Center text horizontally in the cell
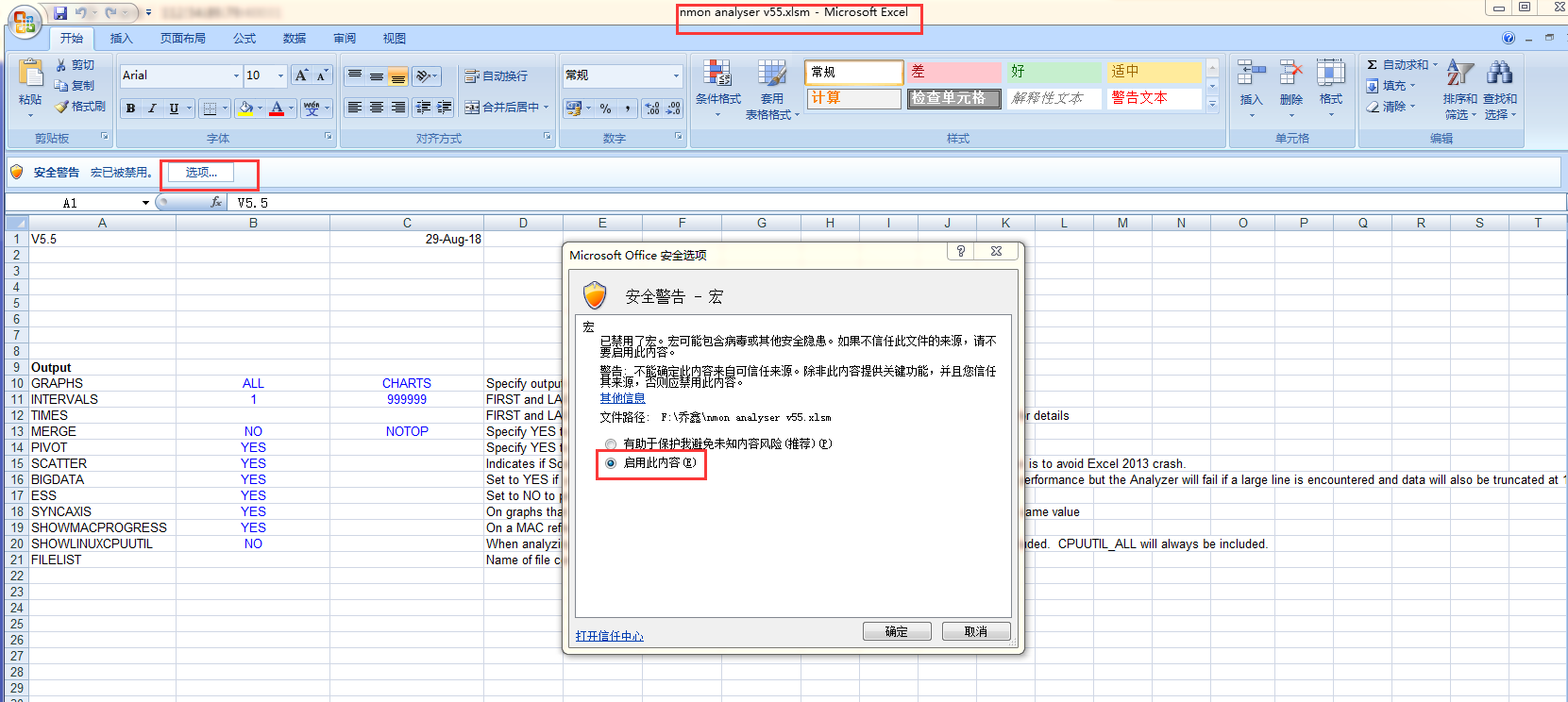This screenshot has width=1568, height=702. point(377,108)
